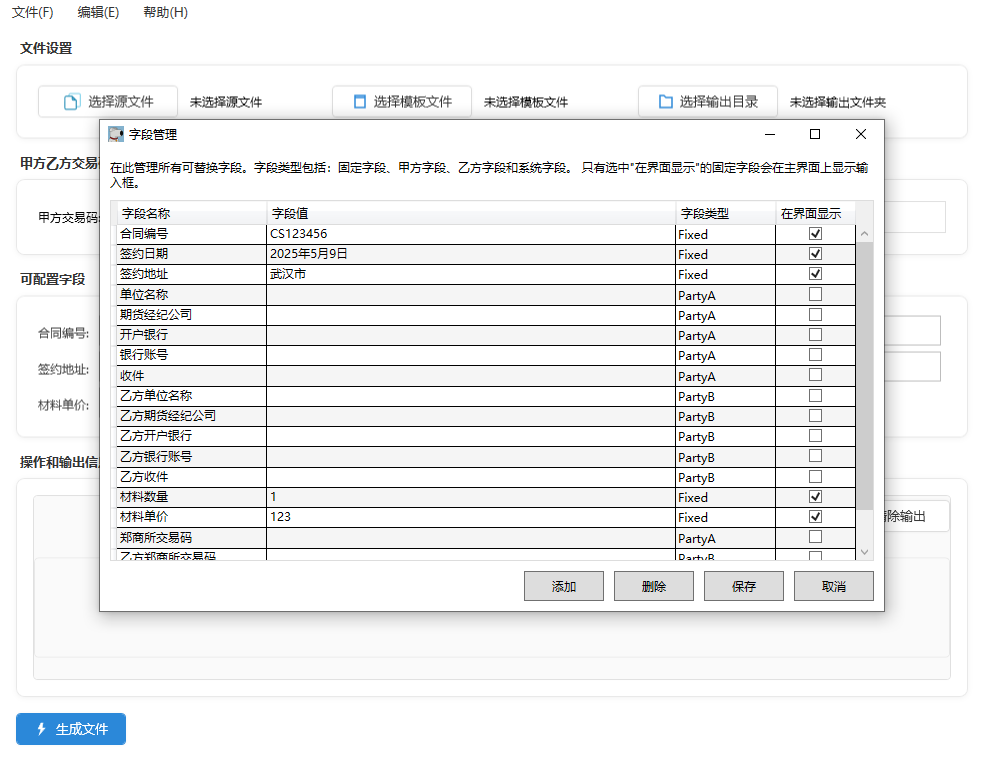Minimize the 字段管理 dialog

click(x=769, y=134)
